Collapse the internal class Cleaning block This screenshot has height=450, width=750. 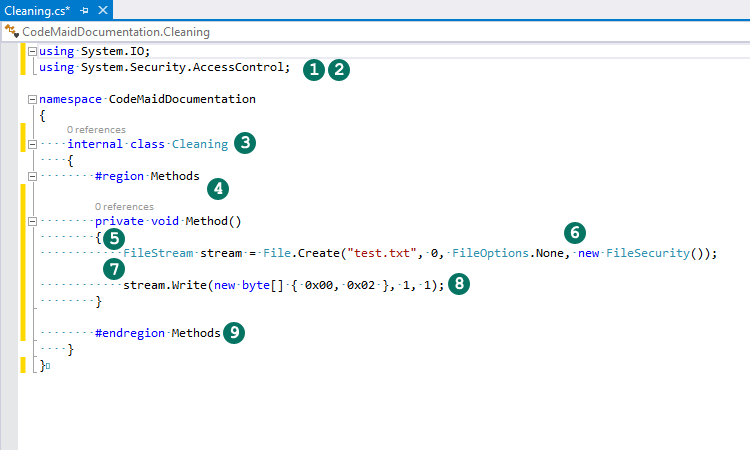(32, 144)
